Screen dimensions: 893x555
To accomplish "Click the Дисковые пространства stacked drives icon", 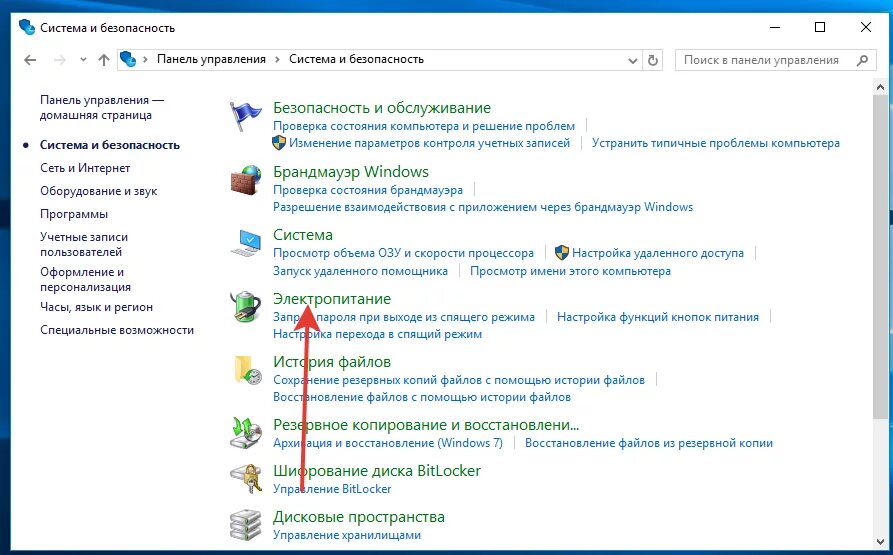I will pos(245,524).
